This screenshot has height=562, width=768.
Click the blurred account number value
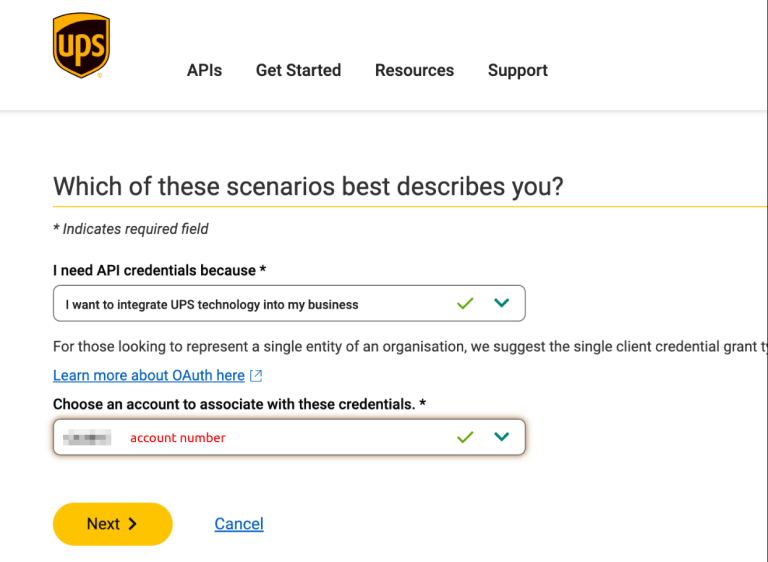coord(87,437)
